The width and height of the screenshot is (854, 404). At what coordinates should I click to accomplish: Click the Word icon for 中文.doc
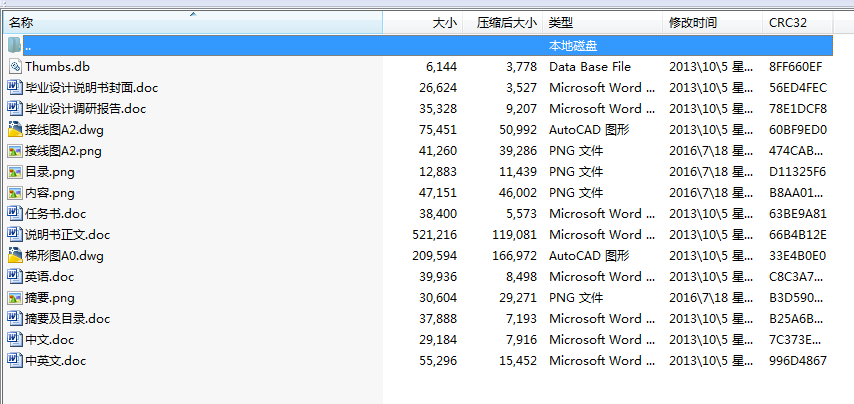coord(15,340)
